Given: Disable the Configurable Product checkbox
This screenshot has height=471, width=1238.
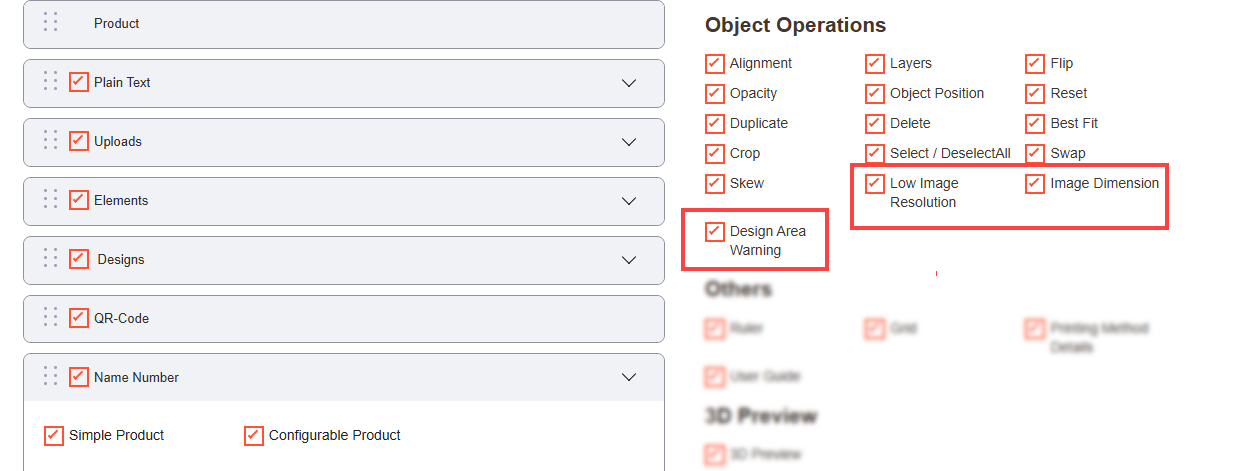Looking at the screenshot, I should pyautogui.click(x=254, y=436).
